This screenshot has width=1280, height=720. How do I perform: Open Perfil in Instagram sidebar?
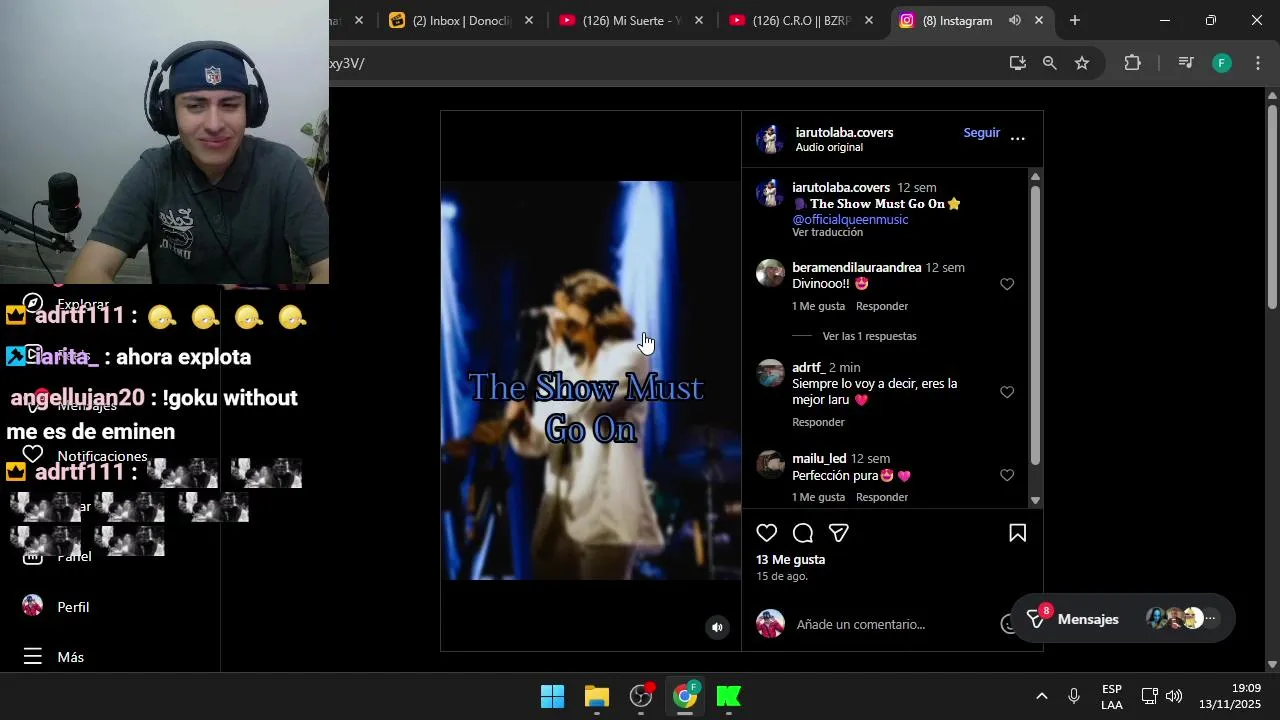pos(57,607)
